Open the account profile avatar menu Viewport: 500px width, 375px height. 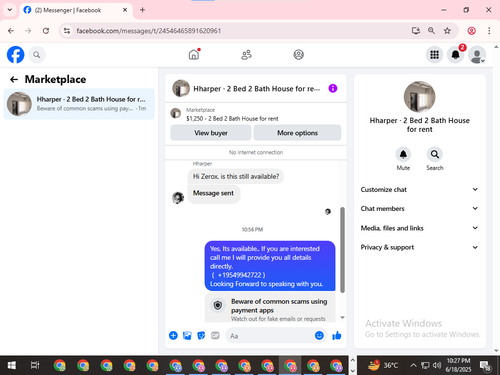pos(477,55)
